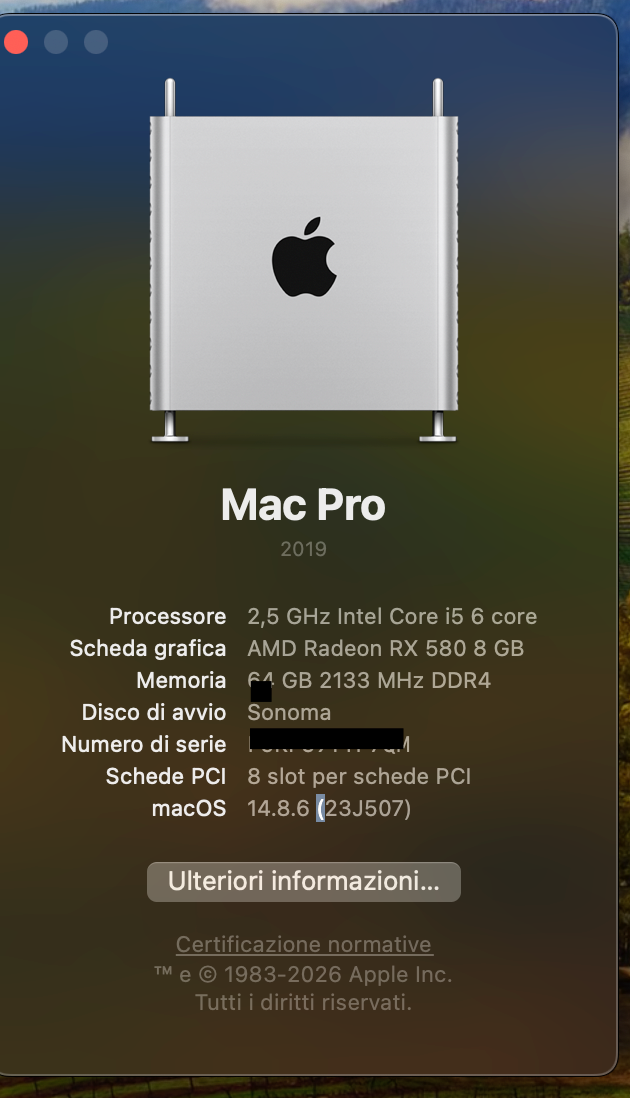Click the 2019 model year text

[303, 549]
